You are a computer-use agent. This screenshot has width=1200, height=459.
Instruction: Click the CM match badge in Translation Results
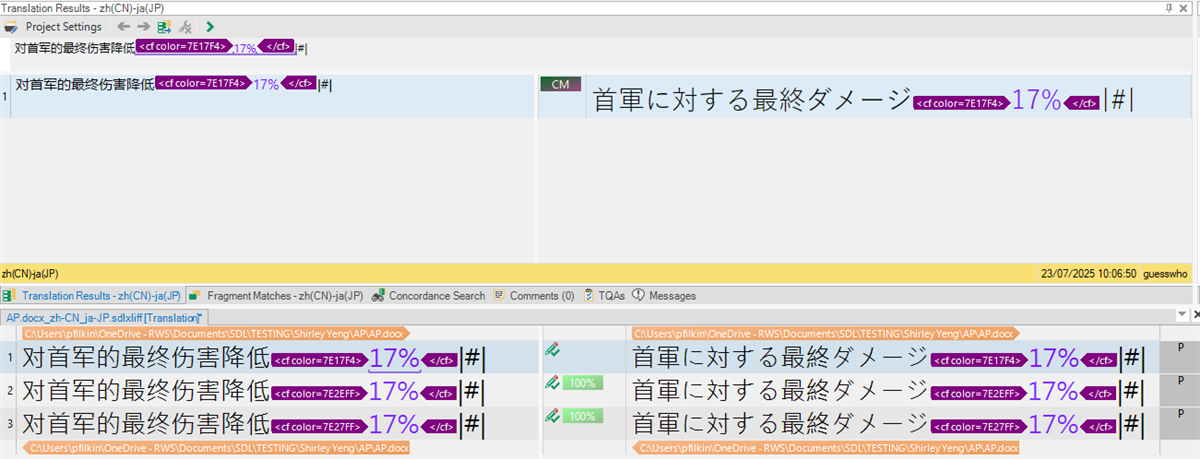(560, 84)
